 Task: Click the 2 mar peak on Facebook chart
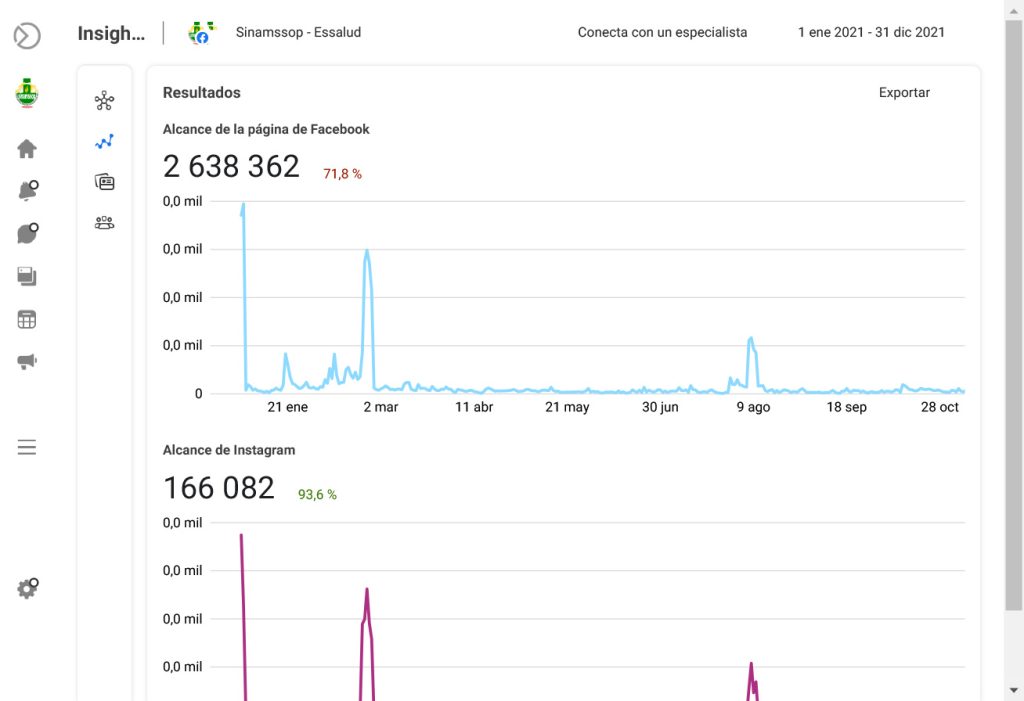367,251
